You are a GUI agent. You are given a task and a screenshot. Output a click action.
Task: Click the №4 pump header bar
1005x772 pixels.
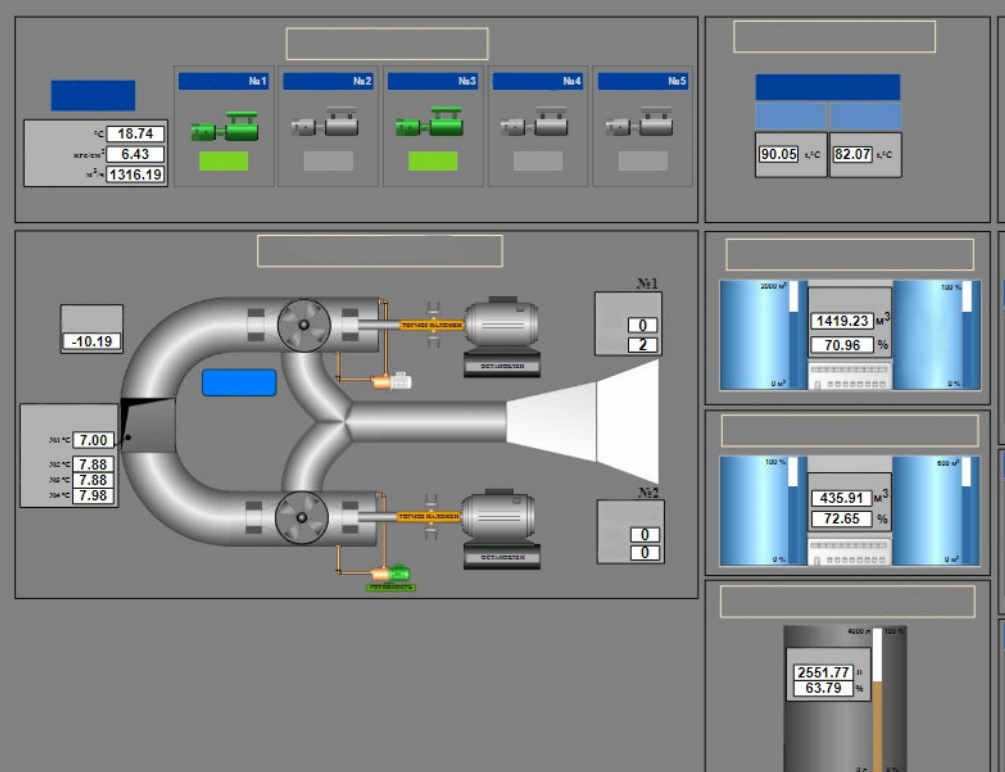[x=538, y=81]
